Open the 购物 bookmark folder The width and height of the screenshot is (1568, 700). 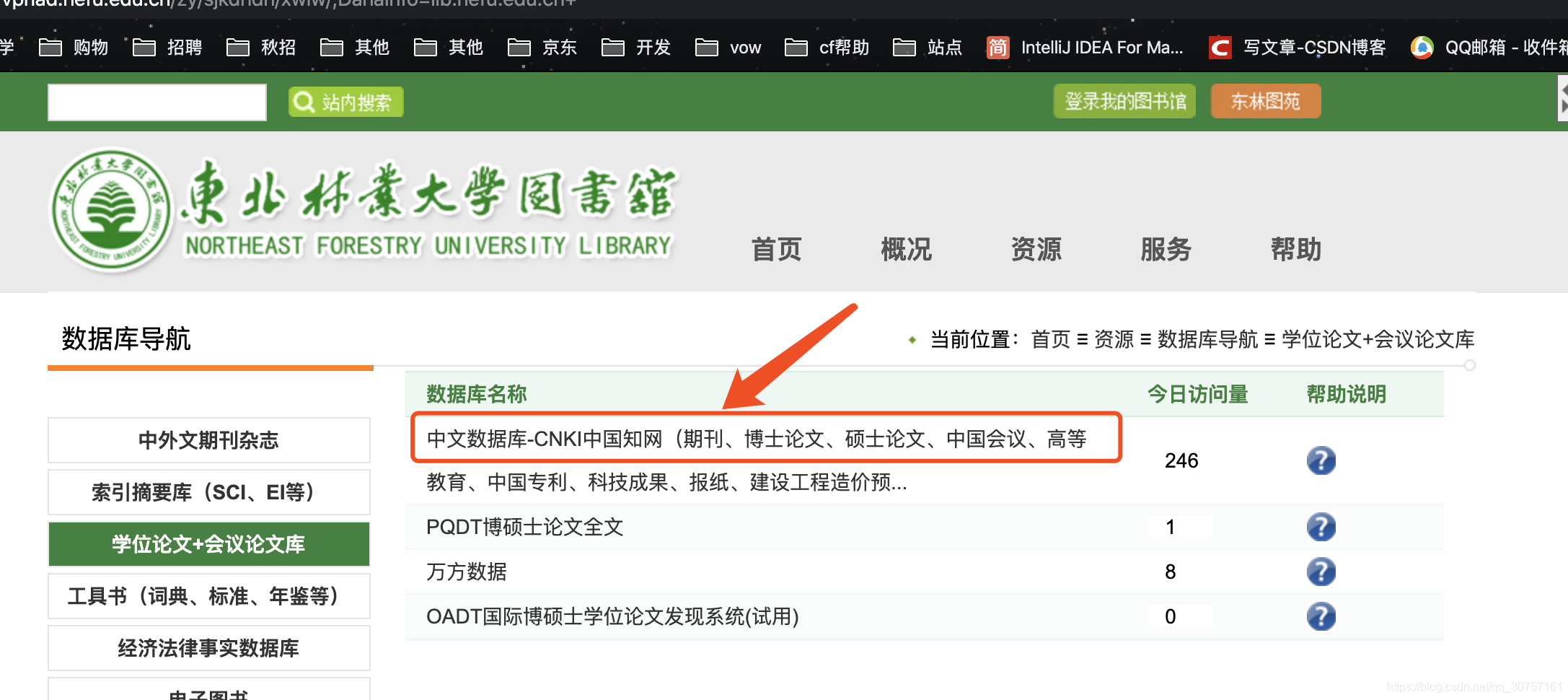[x=74, y=48]
